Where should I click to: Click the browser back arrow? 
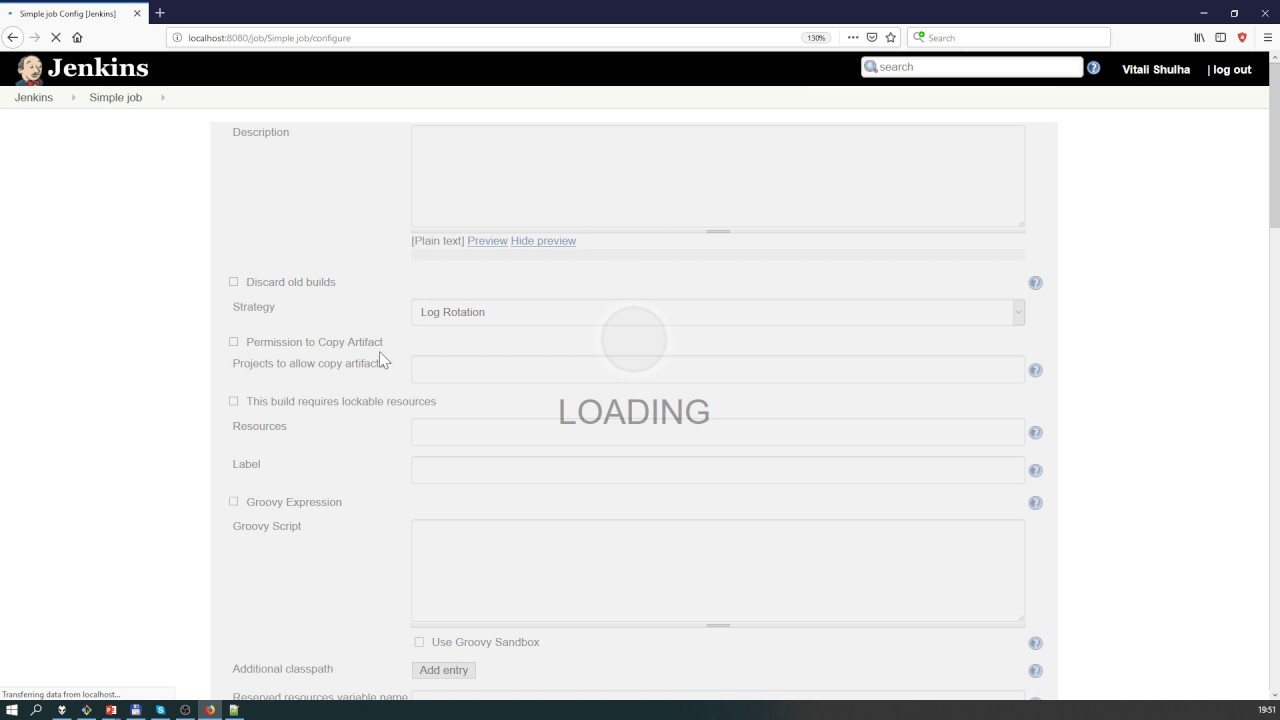click(x=13, y=37)
